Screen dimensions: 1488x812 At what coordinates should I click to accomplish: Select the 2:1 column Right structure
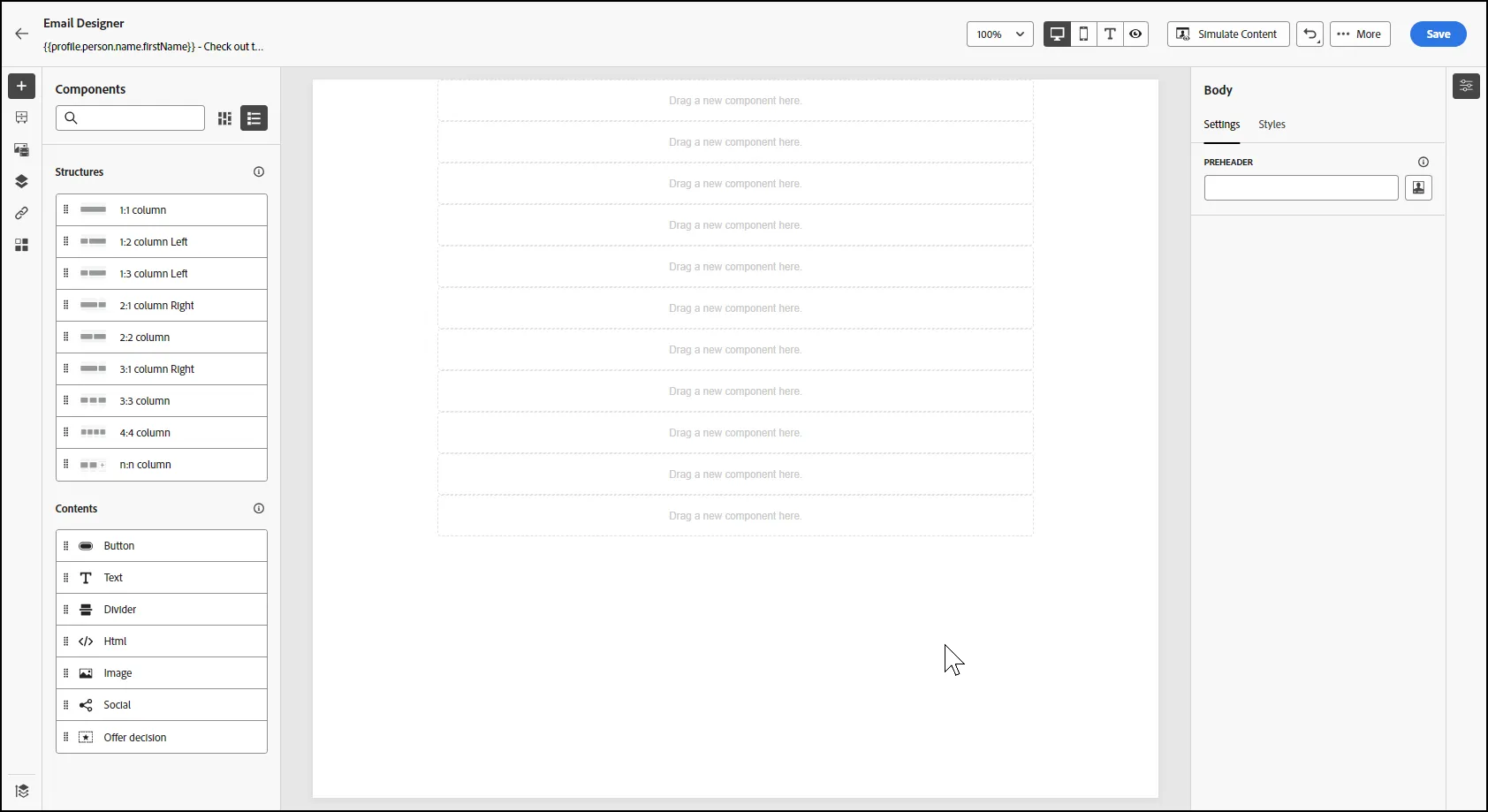tap(162, 306)
